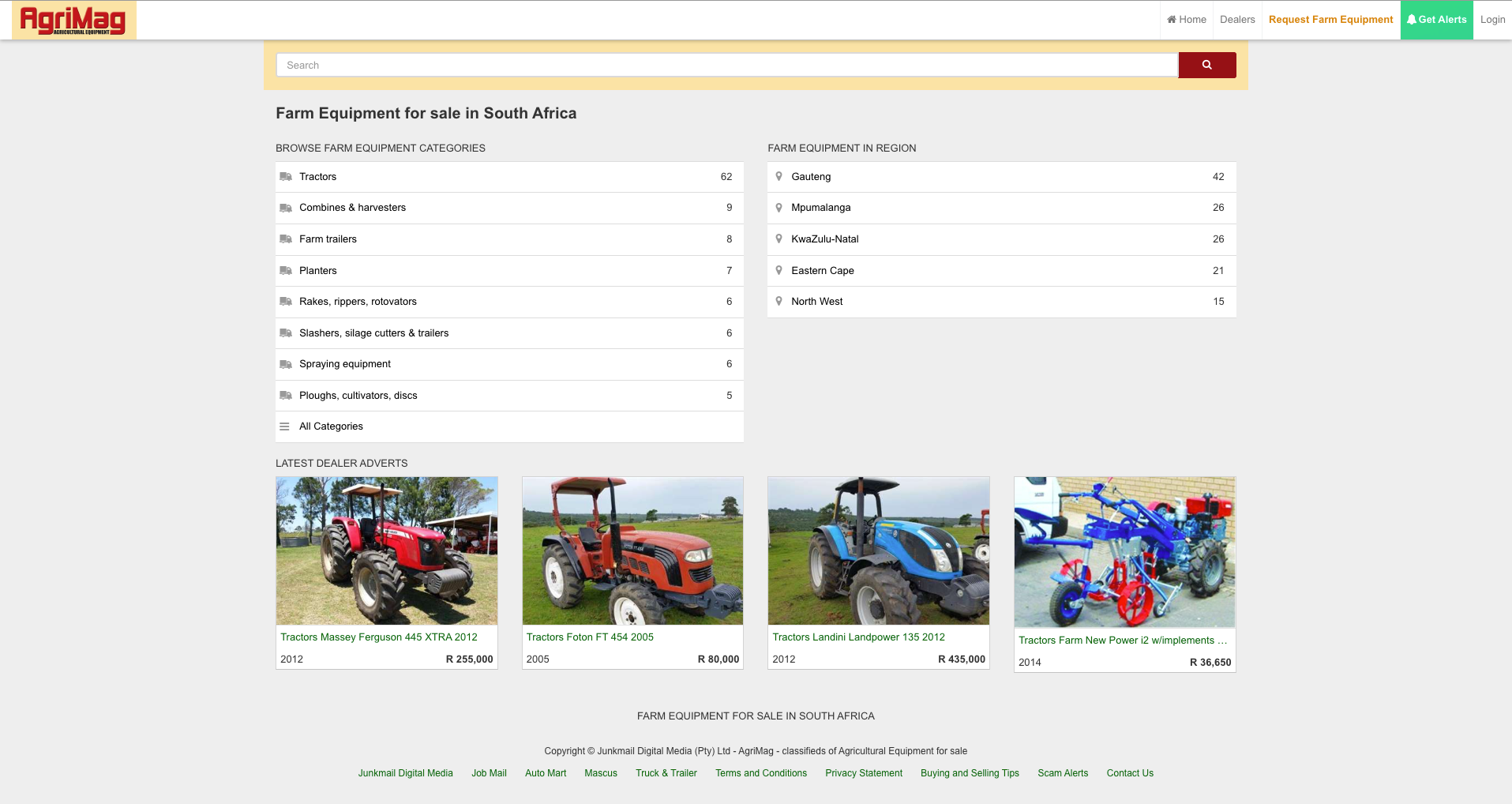The image size is (1512, 804).
Task: Click the truck icon beside Spraying equipment
Action: pyautogui.click(x=286, y=364)
